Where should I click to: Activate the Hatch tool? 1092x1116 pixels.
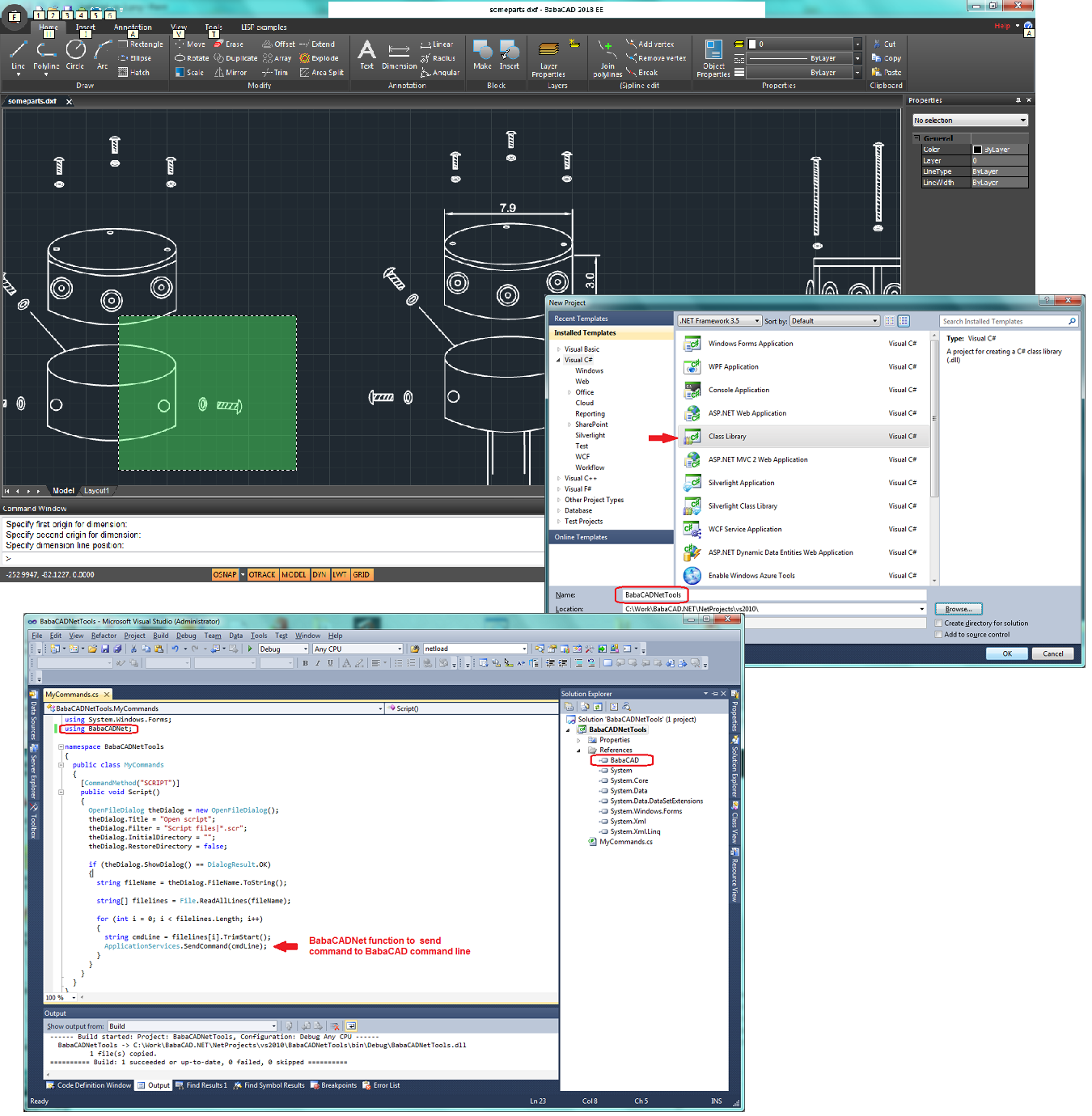pyautogui.click(x=134, y=73)
